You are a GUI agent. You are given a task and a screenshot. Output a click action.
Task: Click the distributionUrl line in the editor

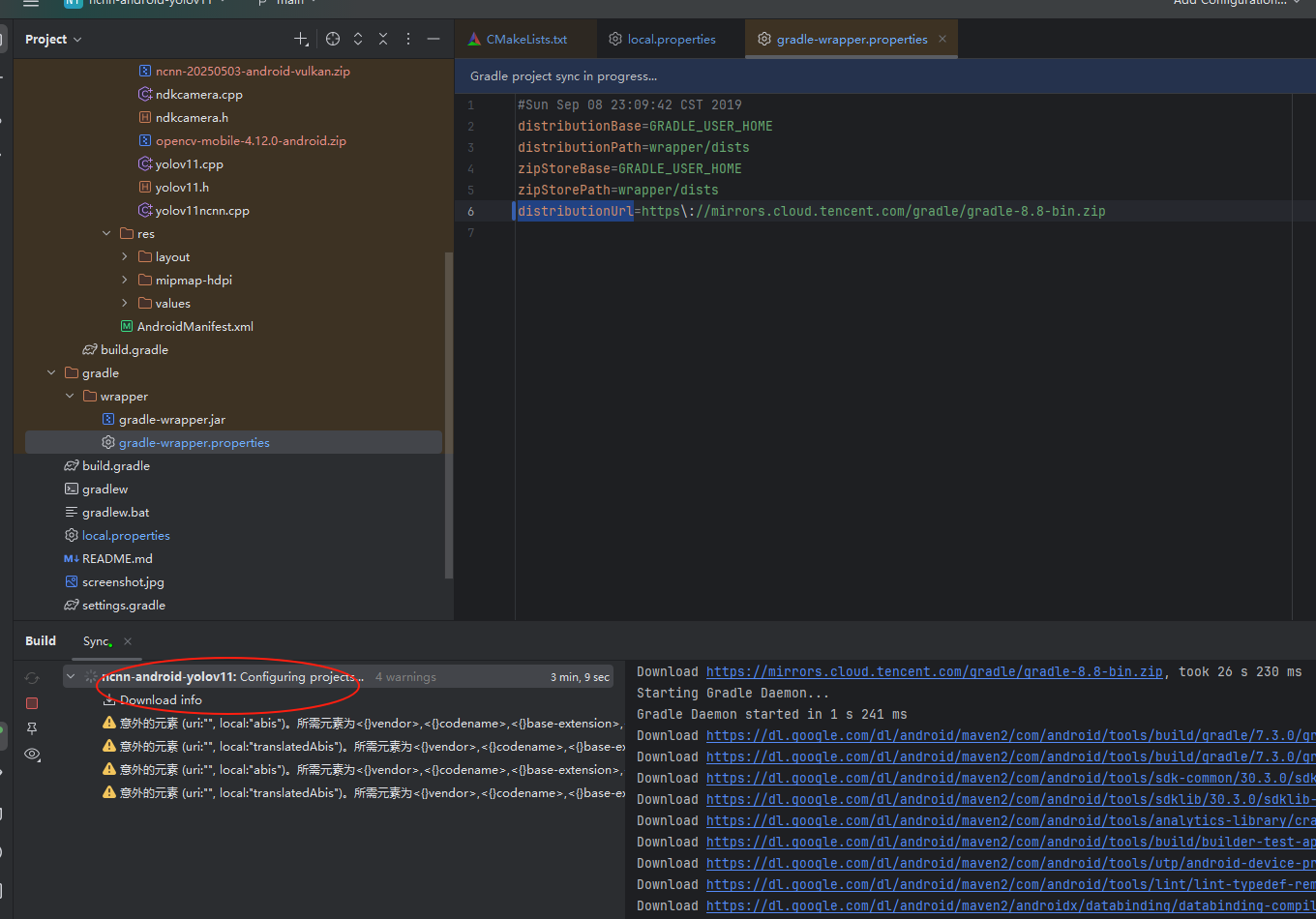pos(811,211)
